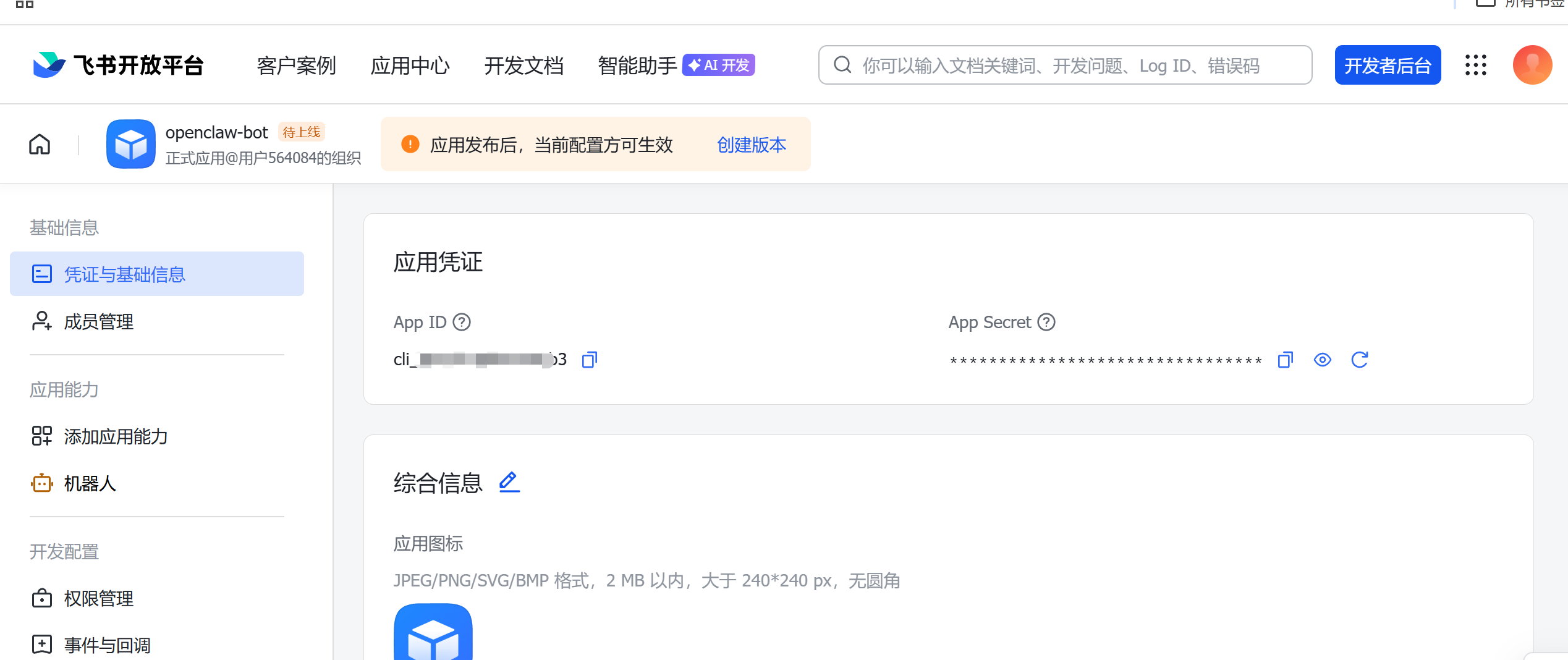Screen dimensions: 1568x660
Task: Click the 正式应用@用户564084的组织 subtitle
Action: point(263,158)
